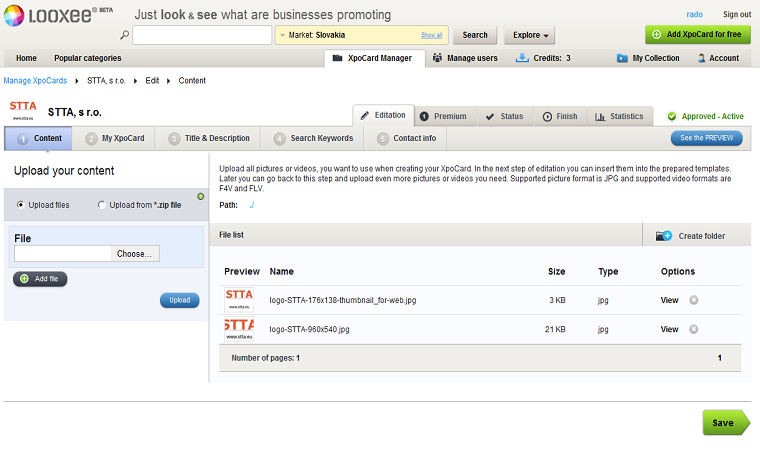
Task: Click the Sign out link
Action: [737, 15]
